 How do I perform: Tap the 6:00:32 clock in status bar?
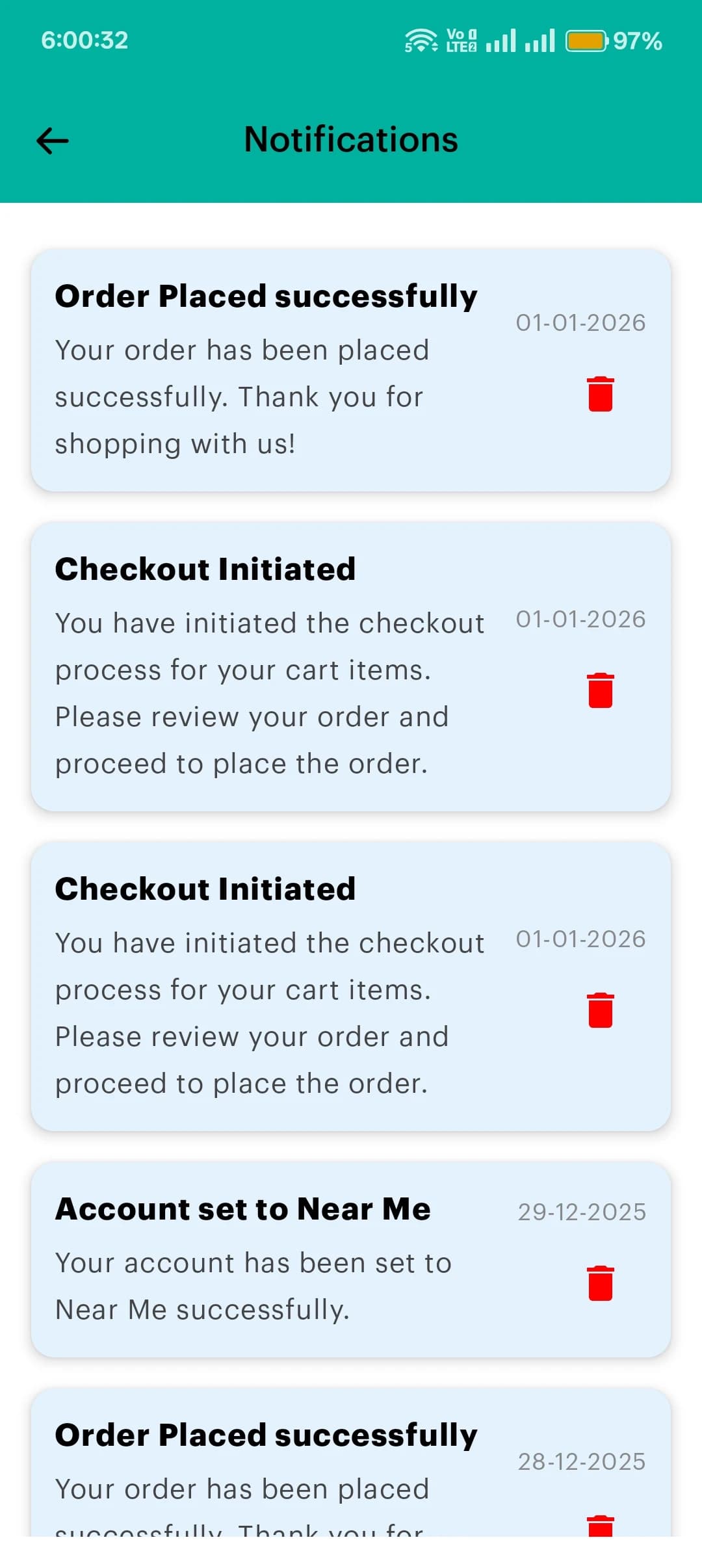84,40
